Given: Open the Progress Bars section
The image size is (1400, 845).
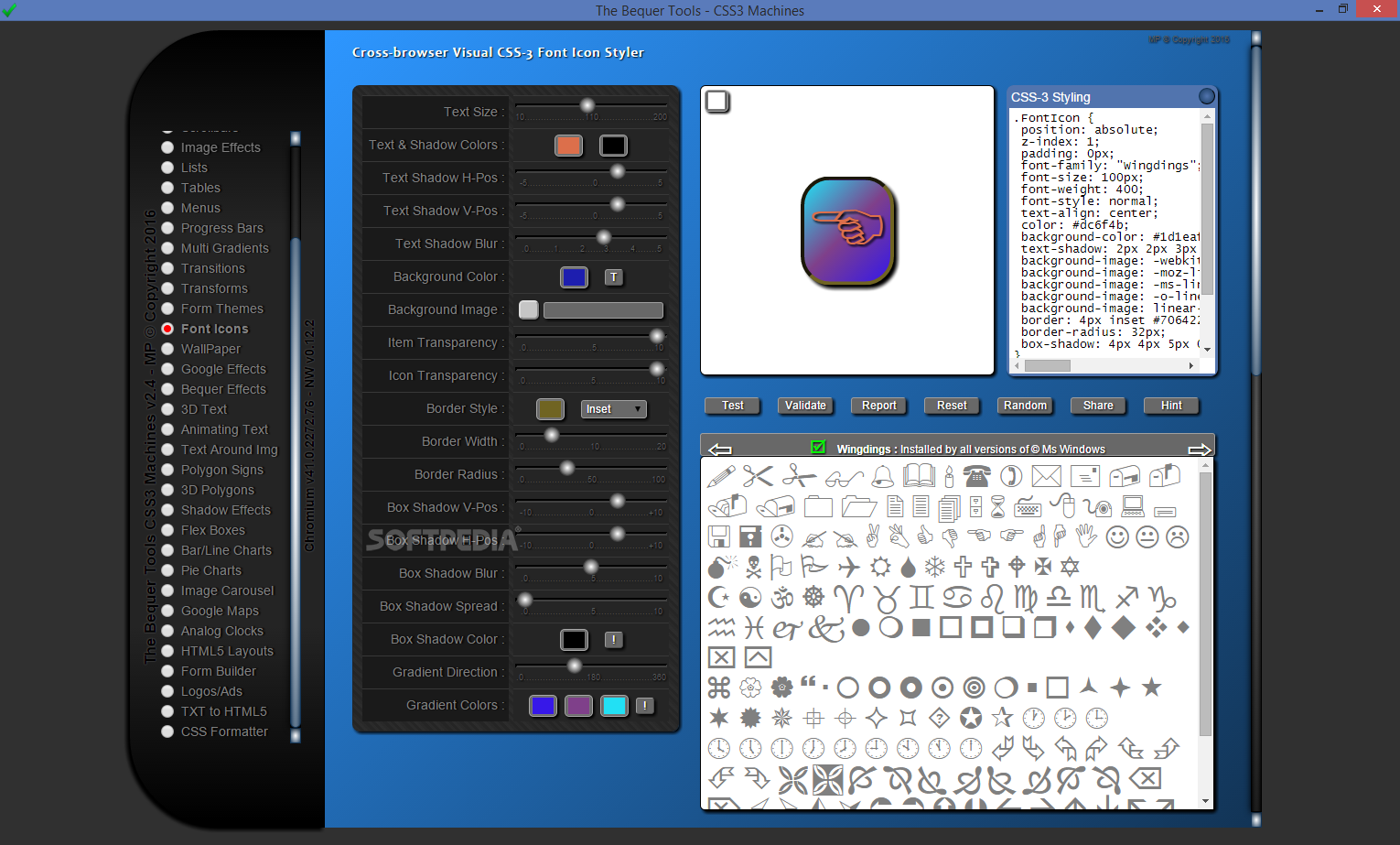Looking at the screenshot, I should tap(221, 228).
